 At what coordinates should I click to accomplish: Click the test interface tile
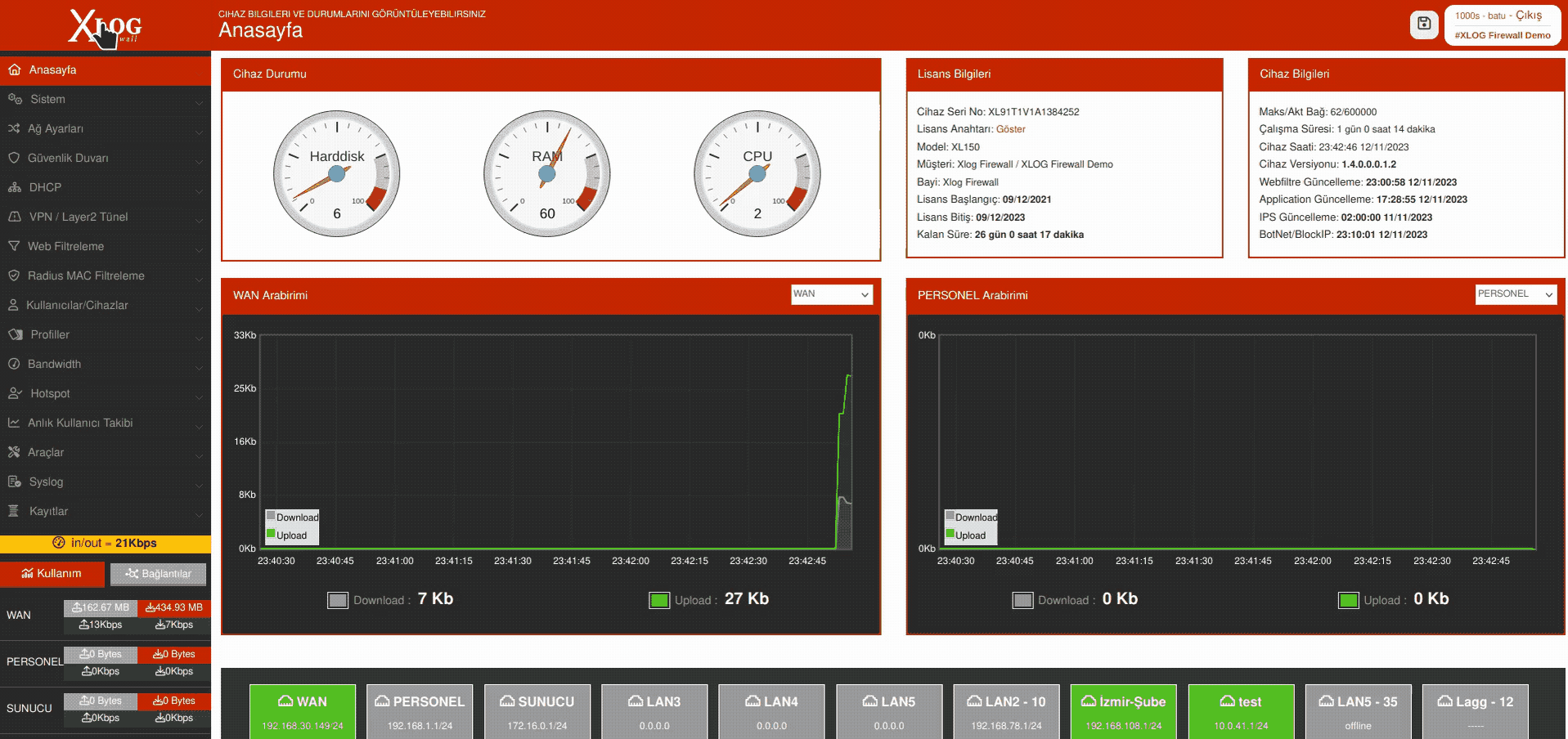click(x=1242, y=711)
